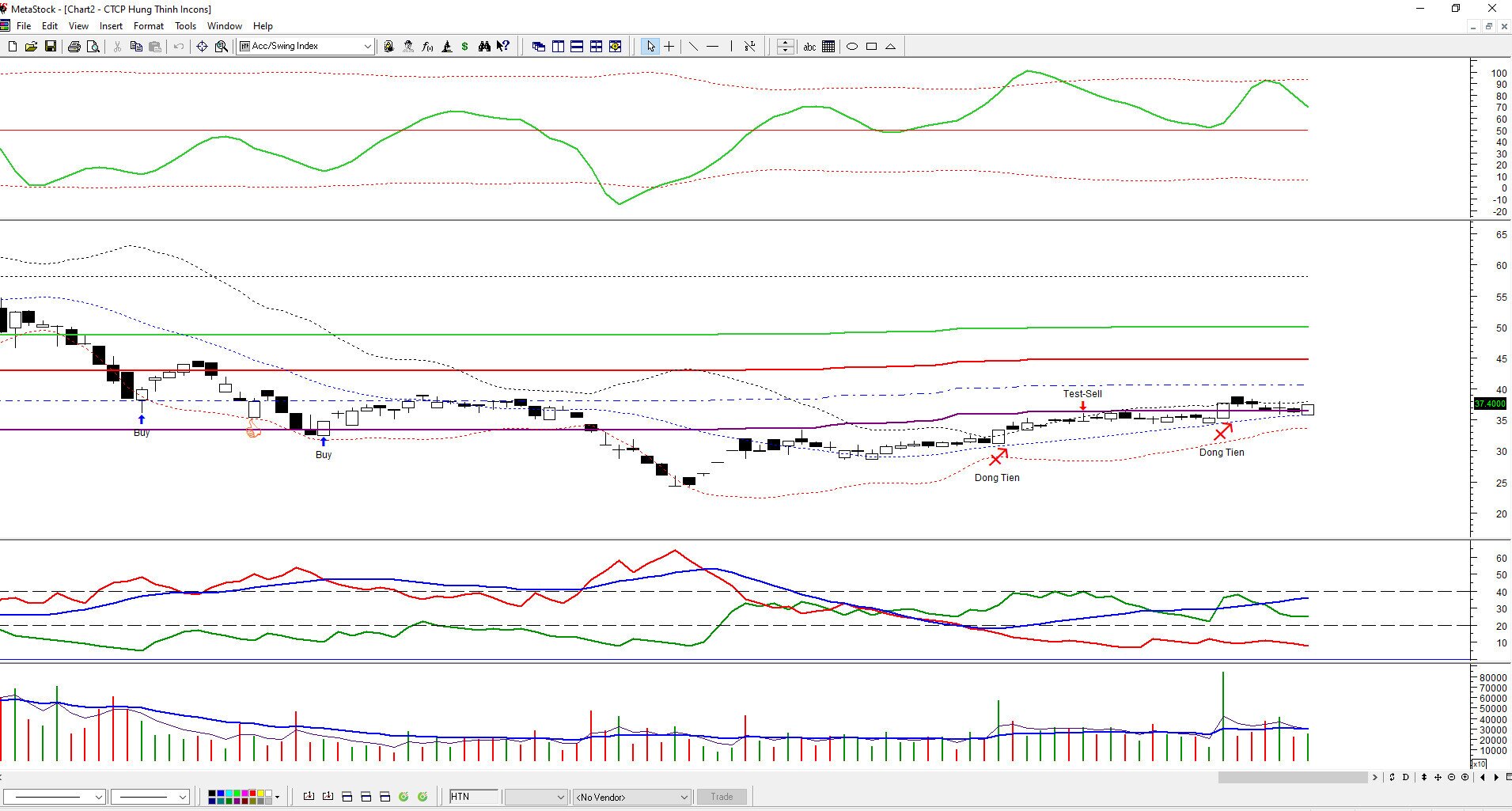
Task: Open the Acc/Swing Index indicator dropdown
Action: click(x=367, y=47)
